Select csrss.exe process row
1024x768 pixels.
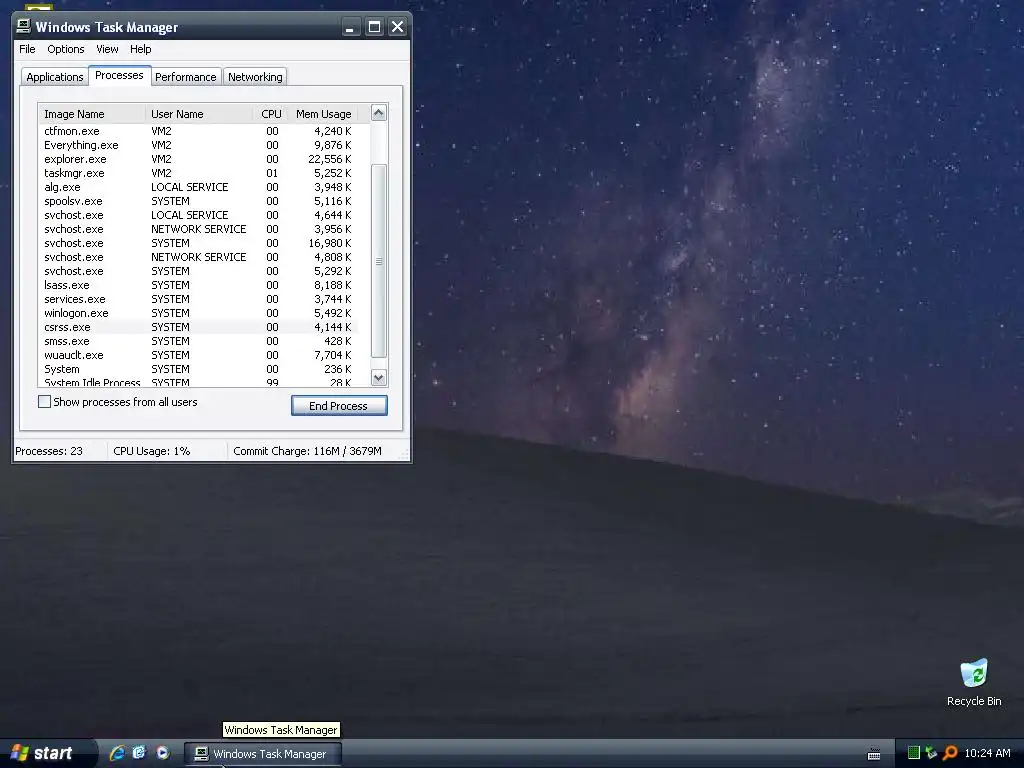point(198,327)
